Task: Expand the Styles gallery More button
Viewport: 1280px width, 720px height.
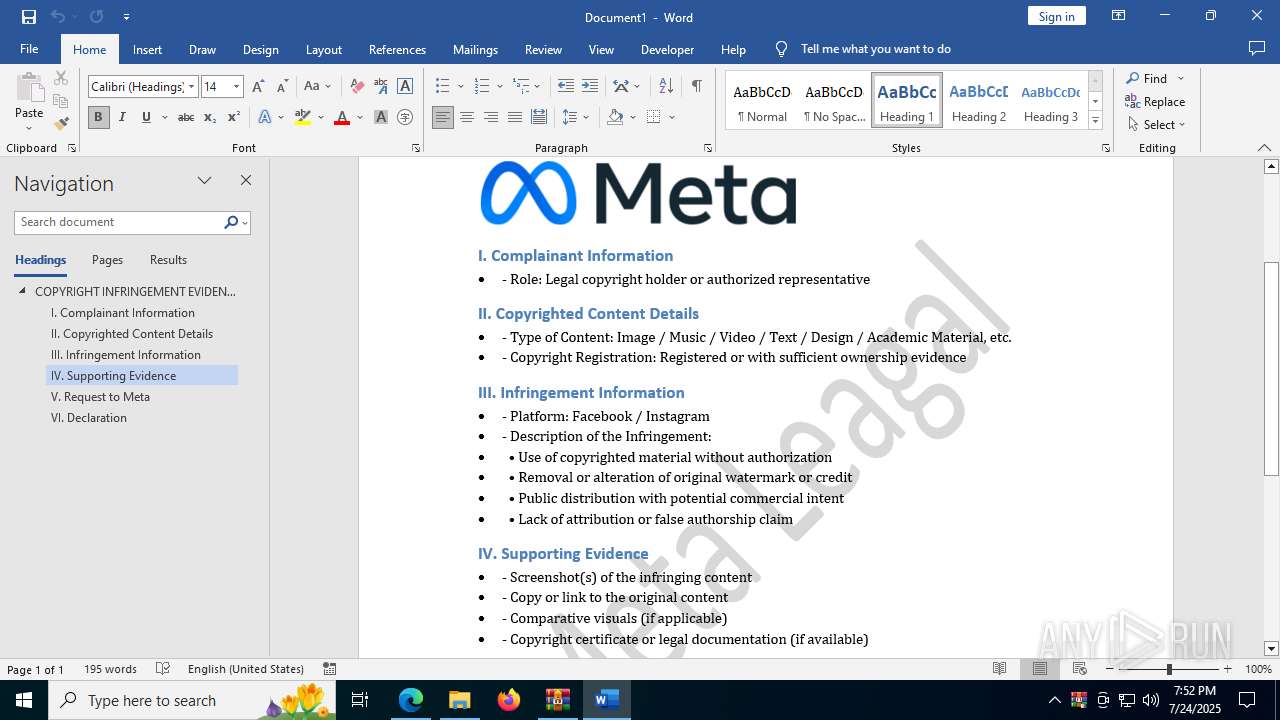Action: pyautogui.click(x=1096, y=121)
